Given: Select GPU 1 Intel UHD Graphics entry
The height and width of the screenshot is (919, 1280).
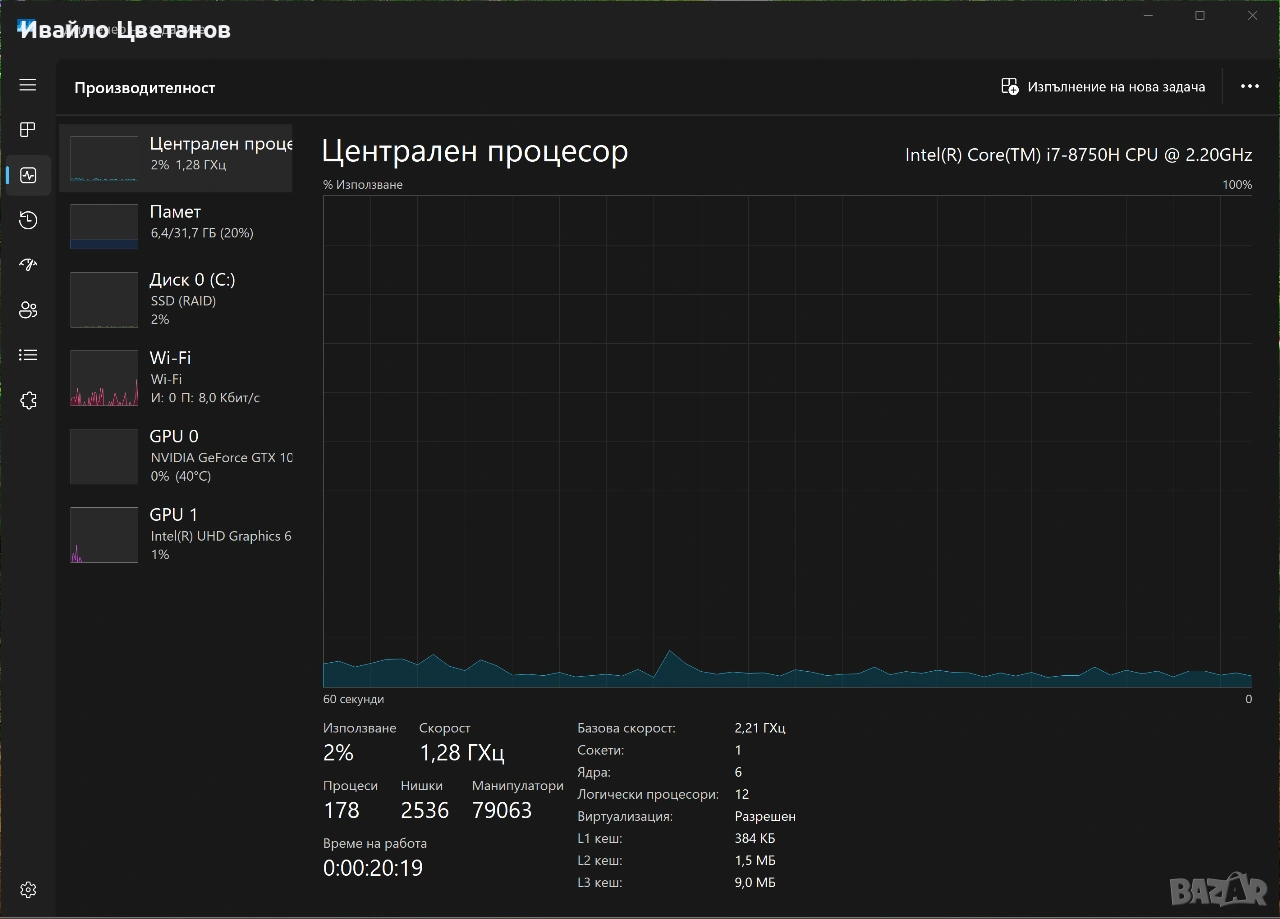Looking at the screenshot, I should pos(176,534).
